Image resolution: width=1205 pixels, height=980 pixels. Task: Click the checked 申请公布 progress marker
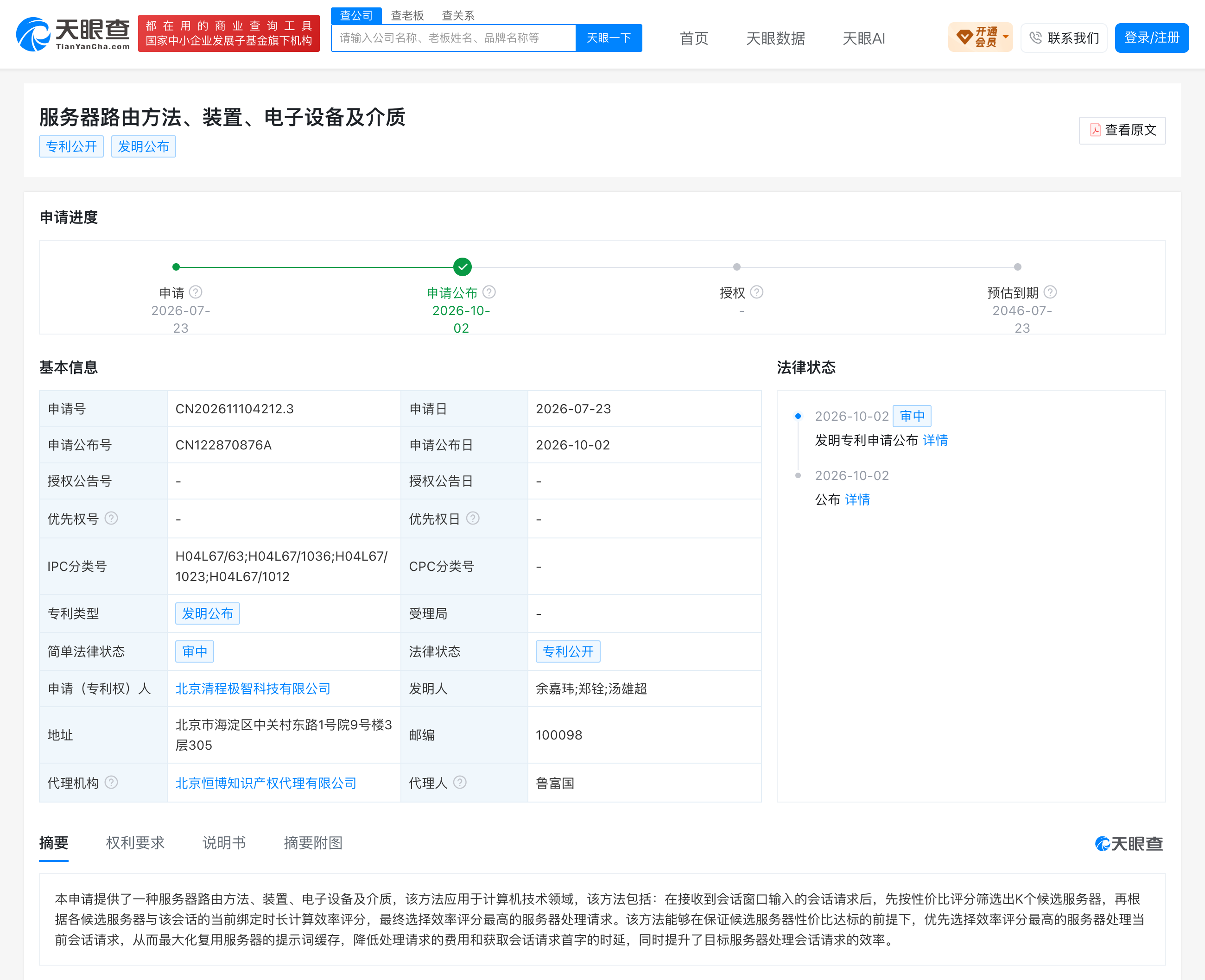tap(463, 267)
